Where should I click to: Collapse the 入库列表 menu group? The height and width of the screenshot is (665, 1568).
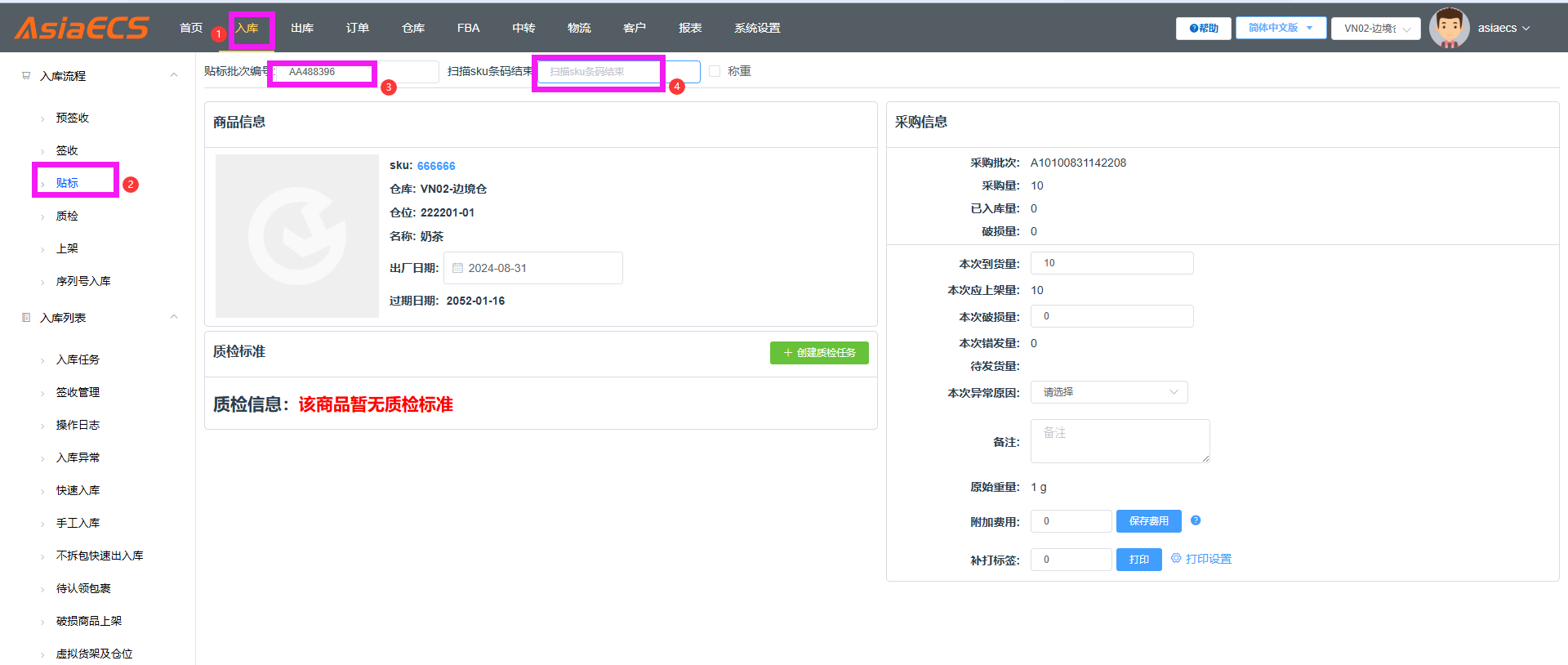pyautogui.click(x=174, y=317)
